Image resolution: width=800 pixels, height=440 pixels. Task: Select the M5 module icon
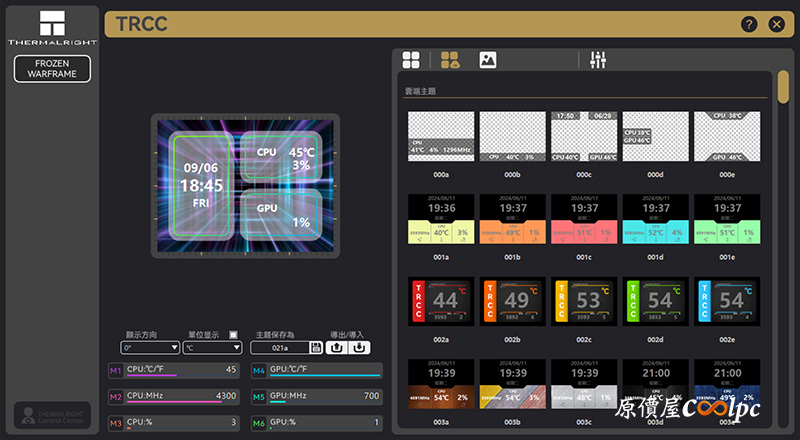click(259, 397)
